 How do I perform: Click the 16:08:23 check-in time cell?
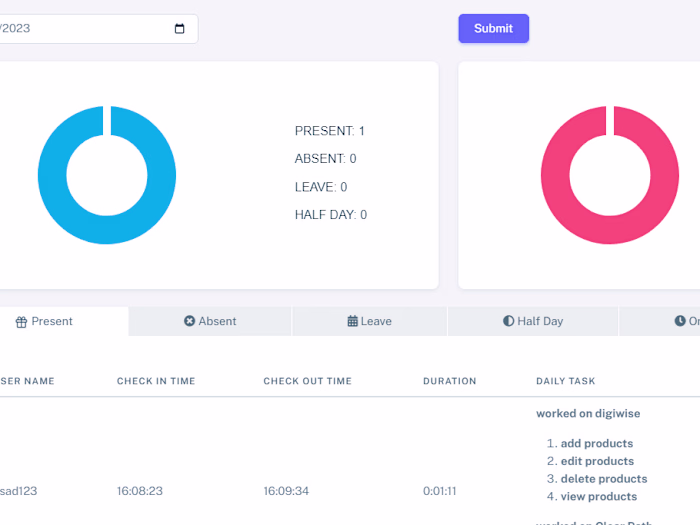pos(140,491)
